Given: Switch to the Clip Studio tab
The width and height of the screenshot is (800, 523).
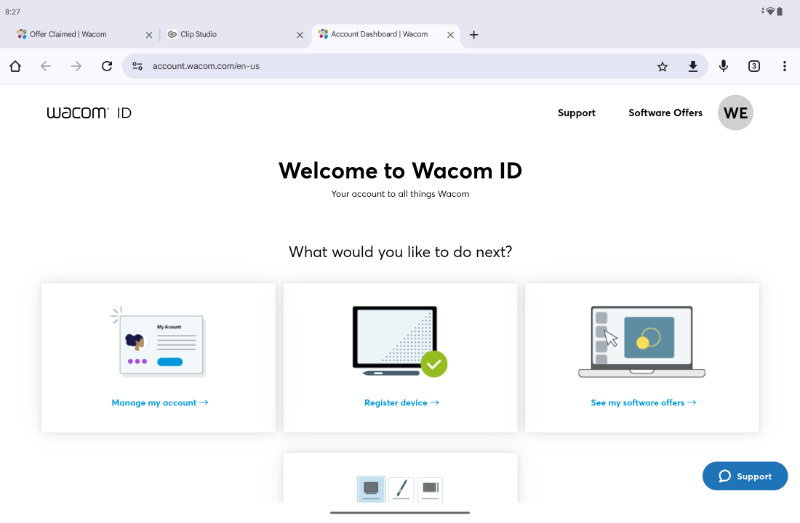Looking at the screenshot, I should tap(192, 34).
